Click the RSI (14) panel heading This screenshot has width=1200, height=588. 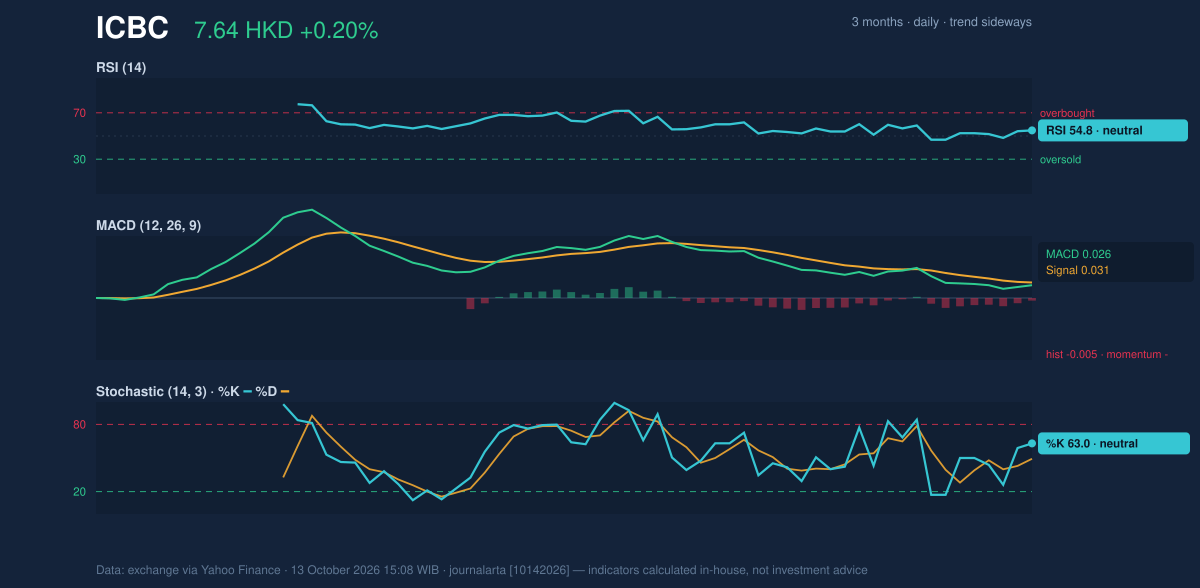(121, 67)
